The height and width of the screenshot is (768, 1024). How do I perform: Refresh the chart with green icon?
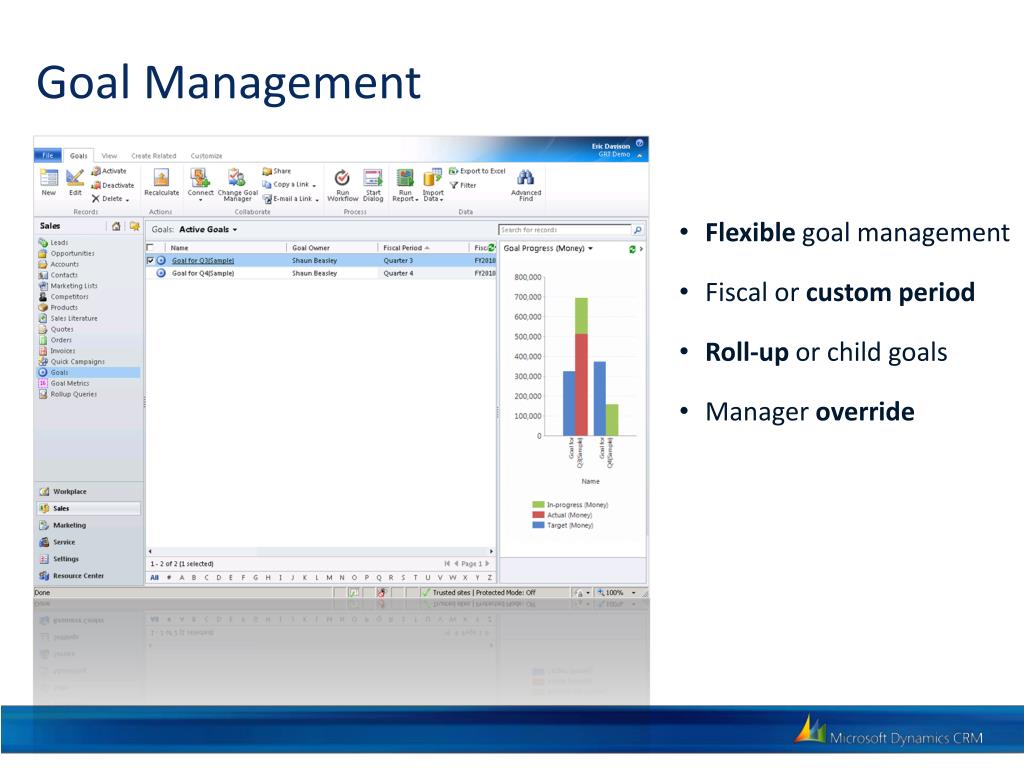click(632, 249)
